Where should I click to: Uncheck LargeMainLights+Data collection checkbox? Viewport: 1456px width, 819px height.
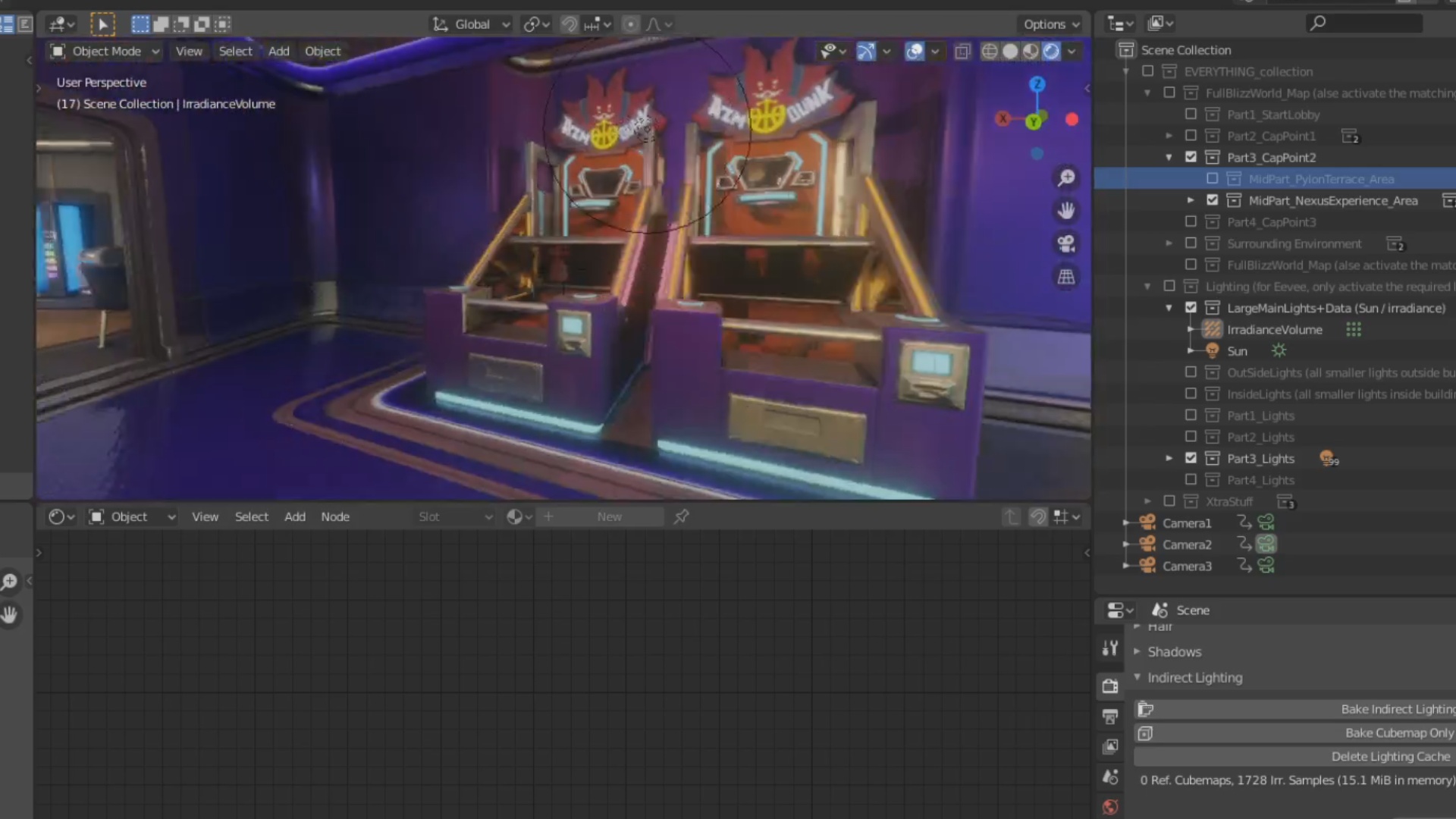[x=1191, y=308]
